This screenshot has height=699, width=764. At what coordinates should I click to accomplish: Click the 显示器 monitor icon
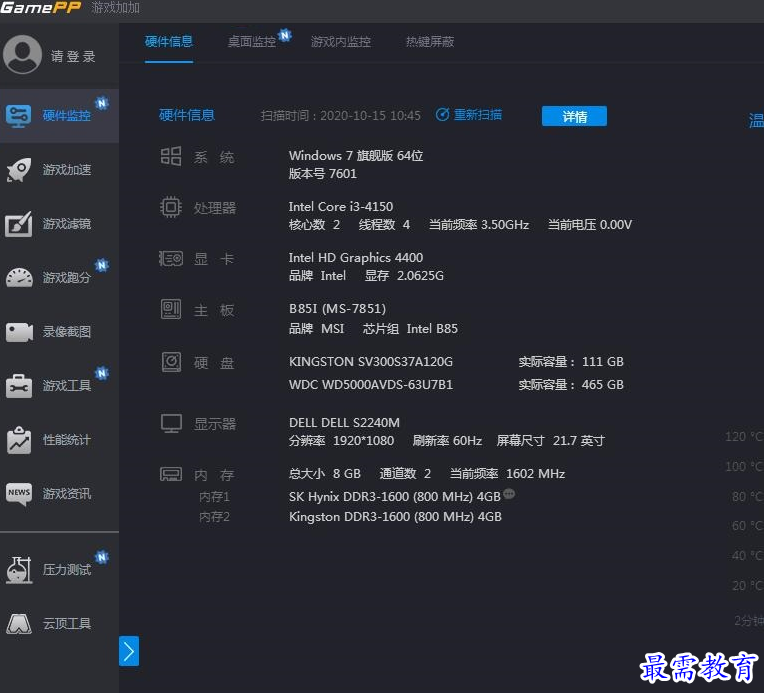click(171, 423)
